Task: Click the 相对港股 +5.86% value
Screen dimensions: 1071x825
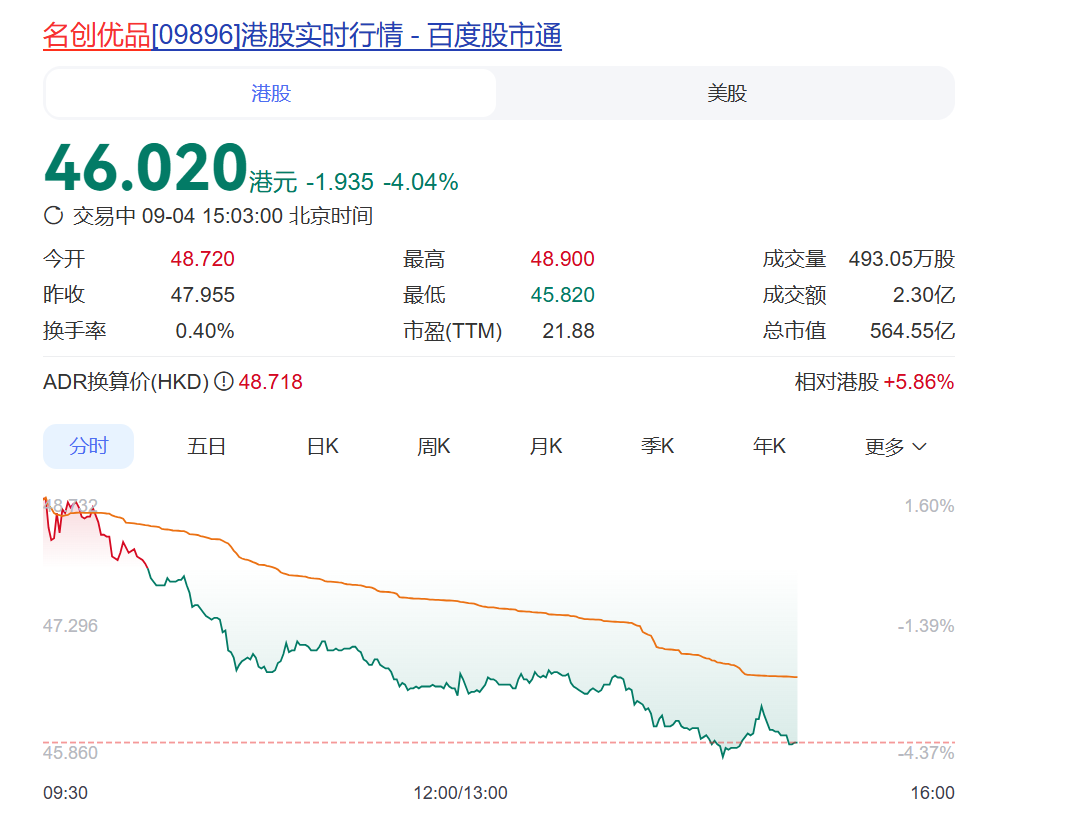Action: (x=919, y=382)
